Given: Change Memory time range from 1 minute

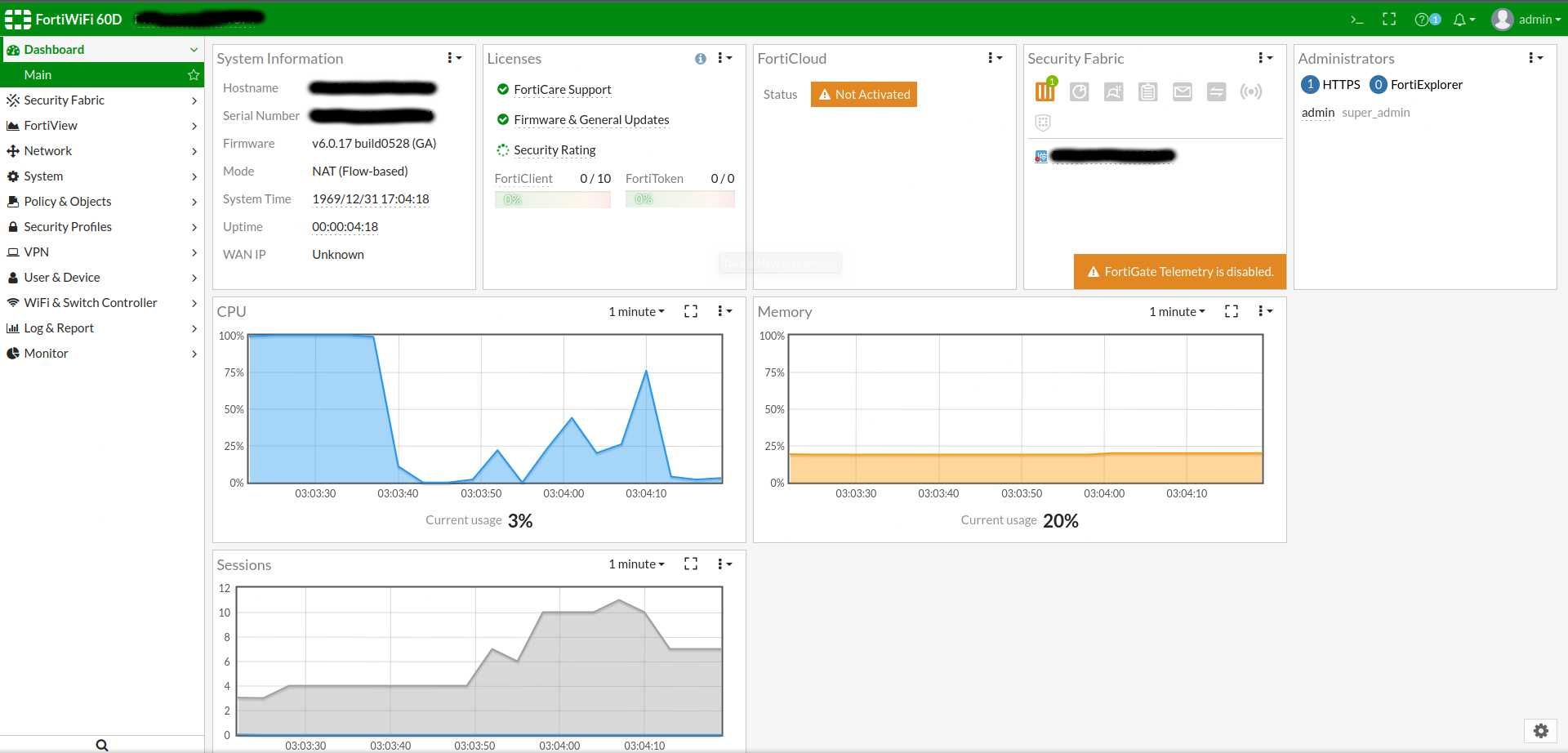Looking at the screenshot, I should pos(1177,311).
